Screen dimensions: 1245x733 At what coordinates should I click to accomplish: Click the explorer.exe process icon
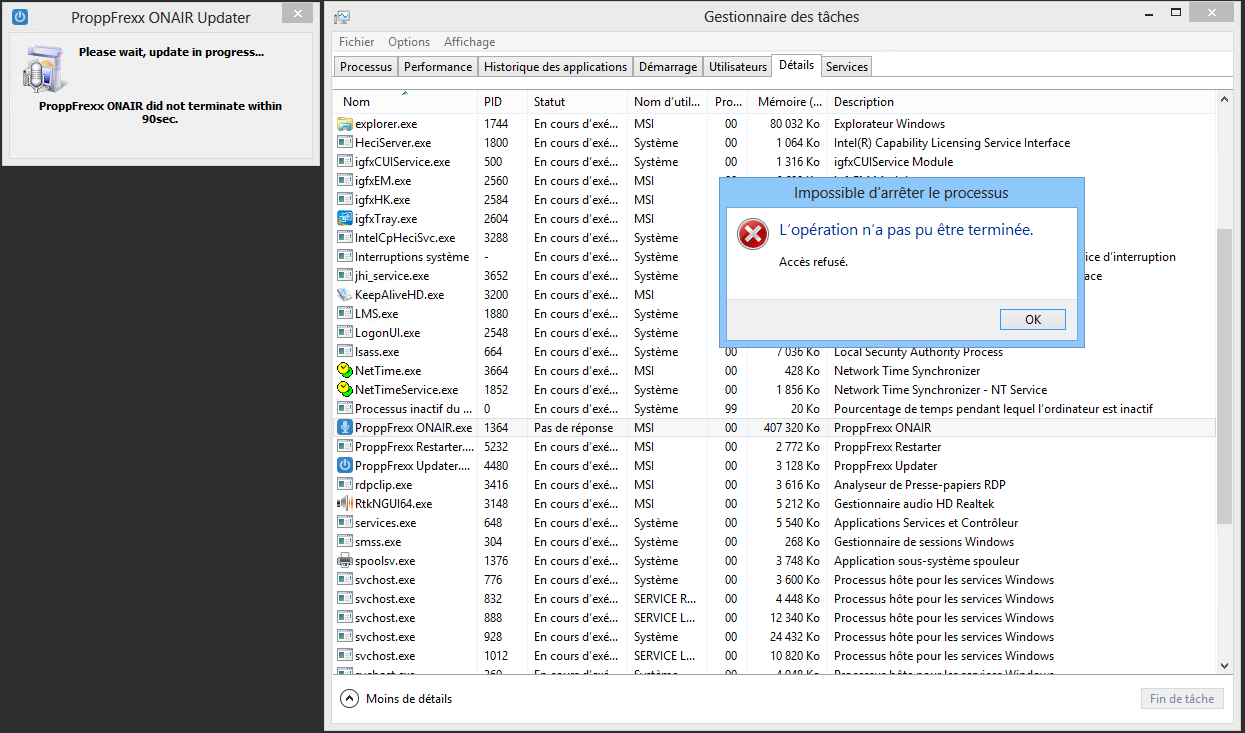(345, 124)
